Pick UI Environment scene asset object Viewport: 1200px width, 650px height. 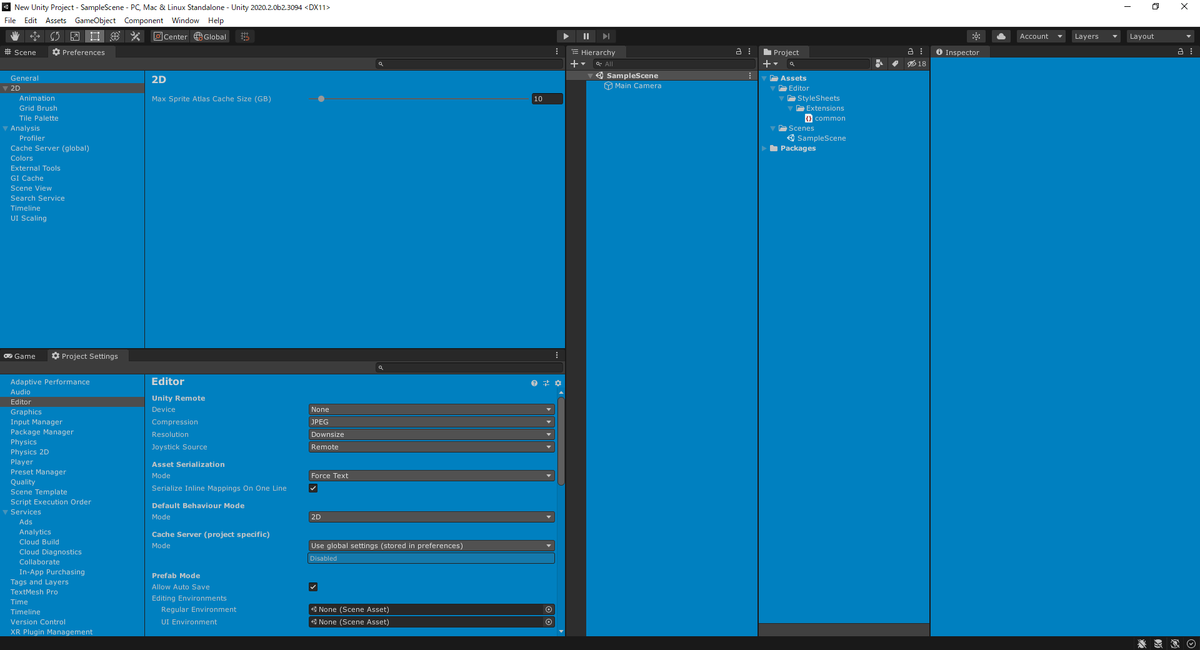(x=548, y=622)
